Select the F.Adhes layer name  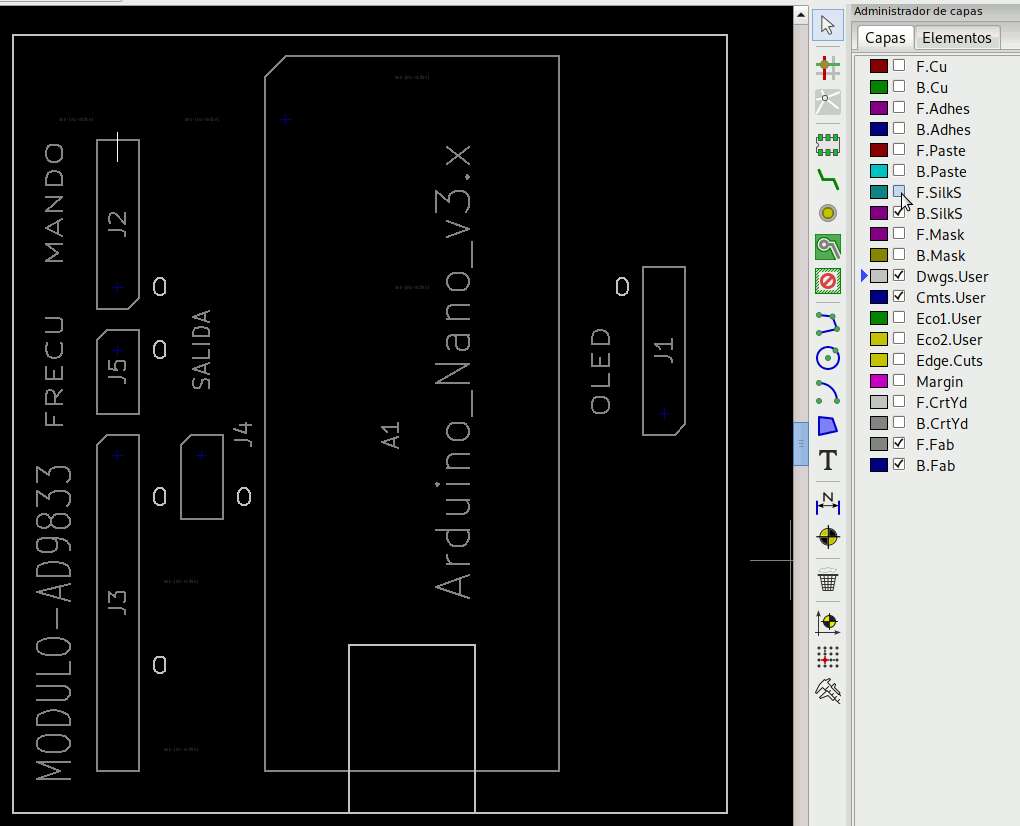point(943,109)
